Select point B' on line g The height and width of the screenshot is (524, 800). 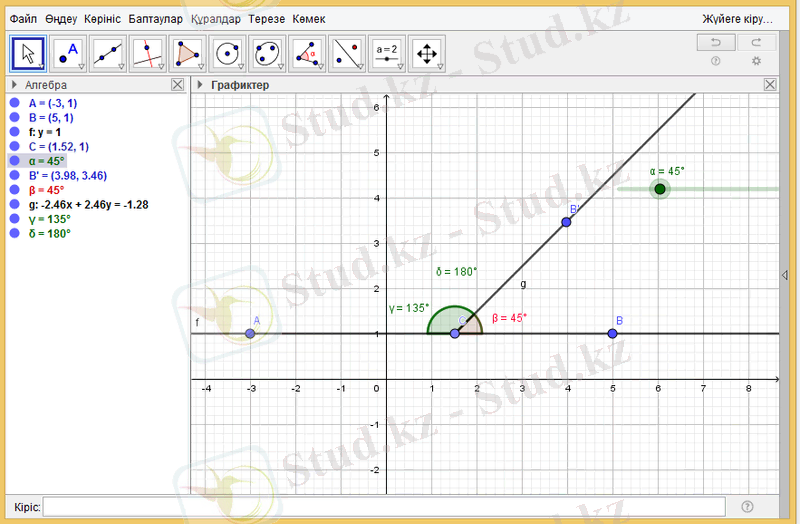click(566, 222)
